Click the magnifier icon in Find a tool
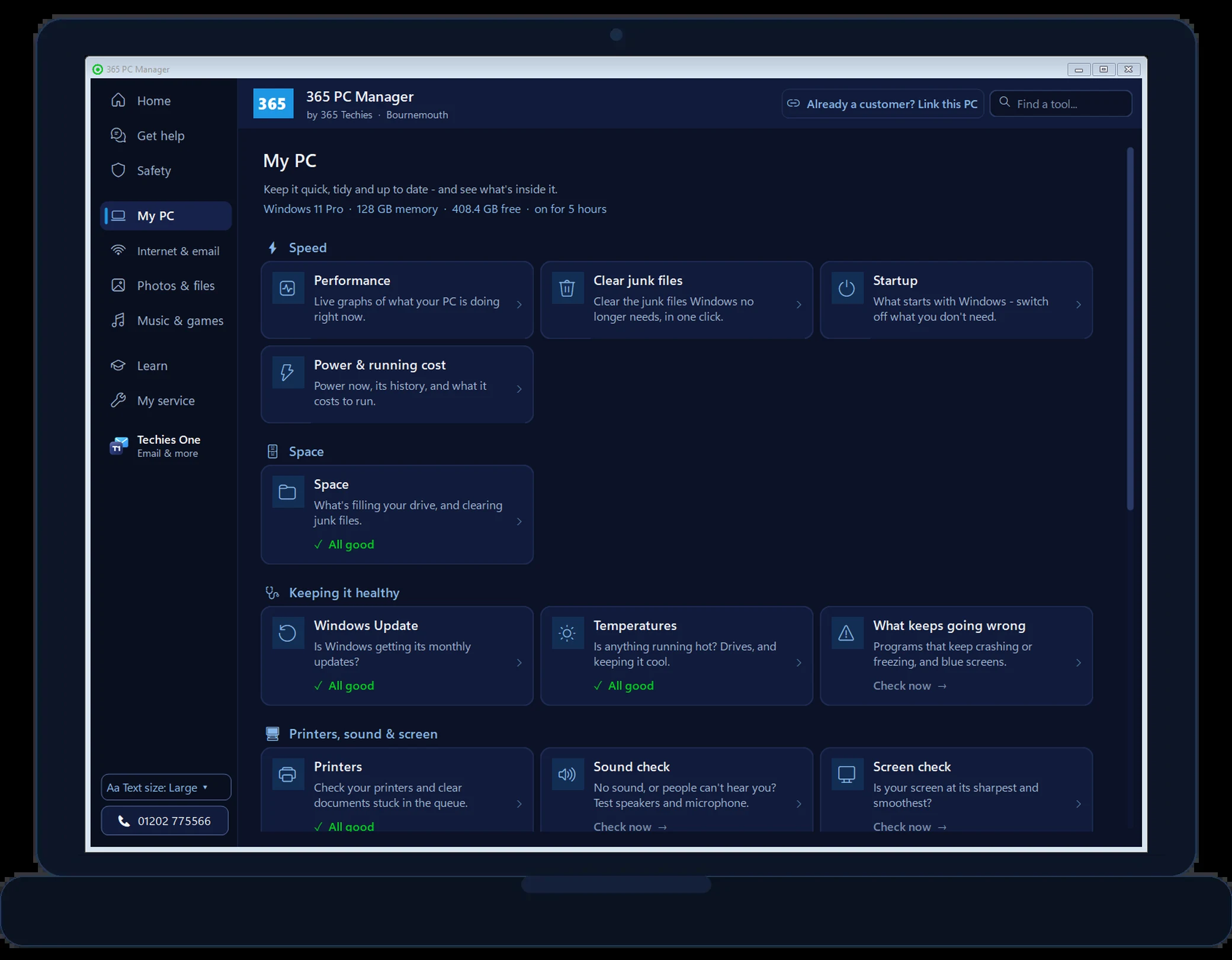This screenshot has height=960, width=1232. pos(1005,102)
